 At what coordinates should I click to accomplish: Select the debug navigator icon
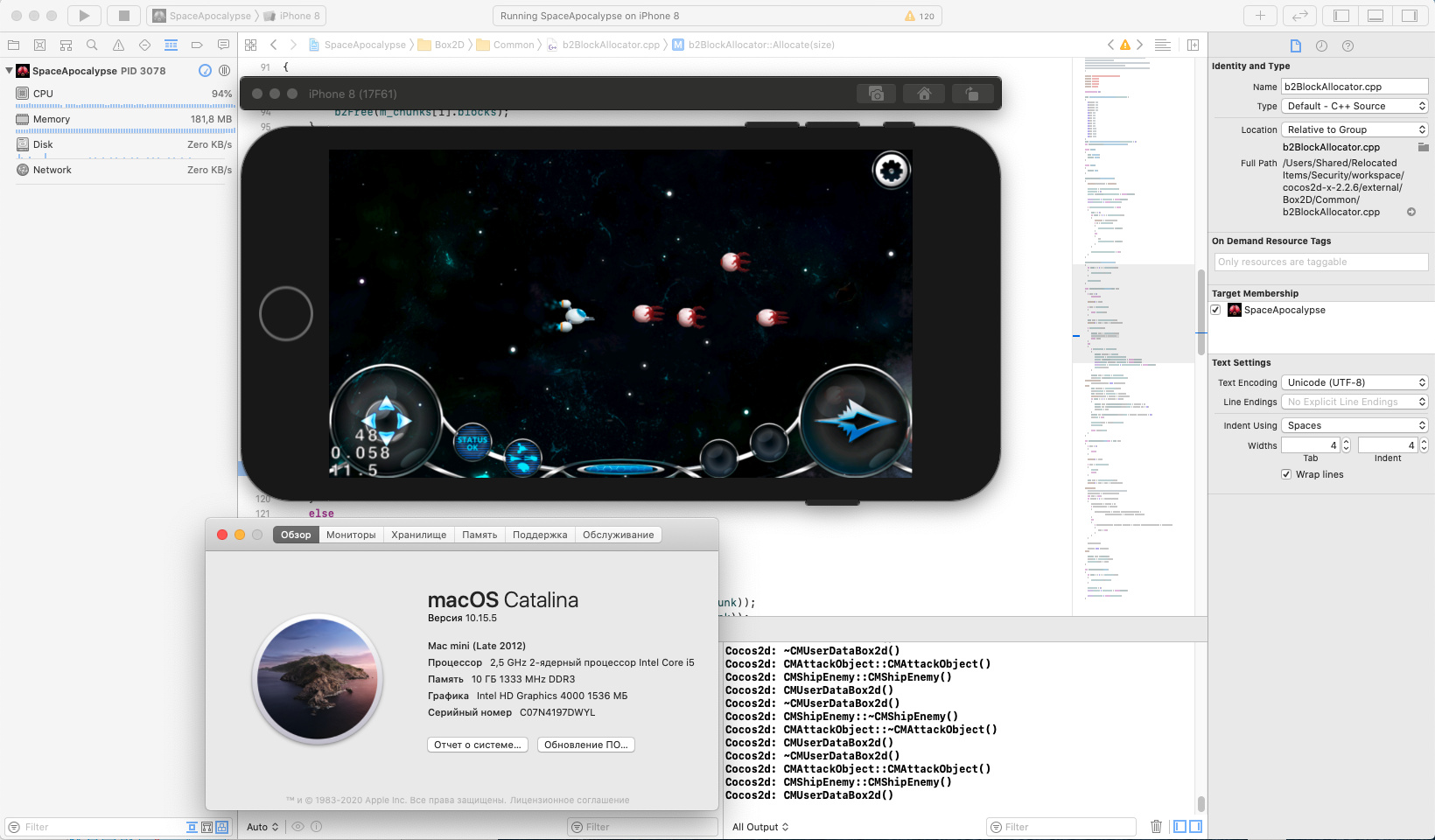click(x=171, y=45)
